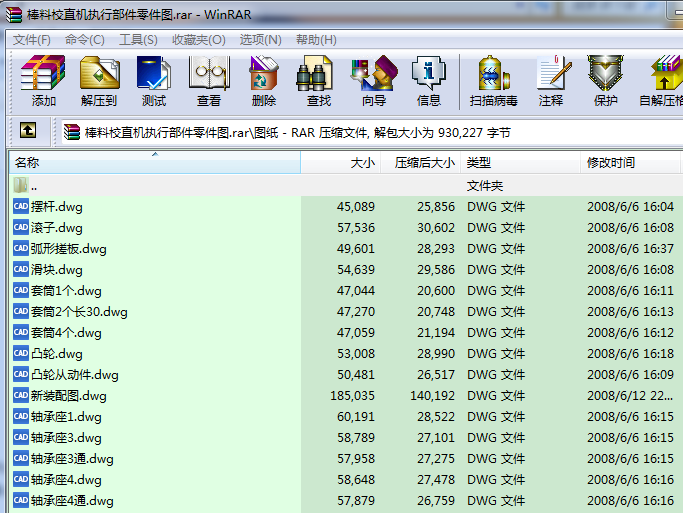Click CAD icon of 轴承座1.dwg
Screen dimensions: 683x513
20,416
